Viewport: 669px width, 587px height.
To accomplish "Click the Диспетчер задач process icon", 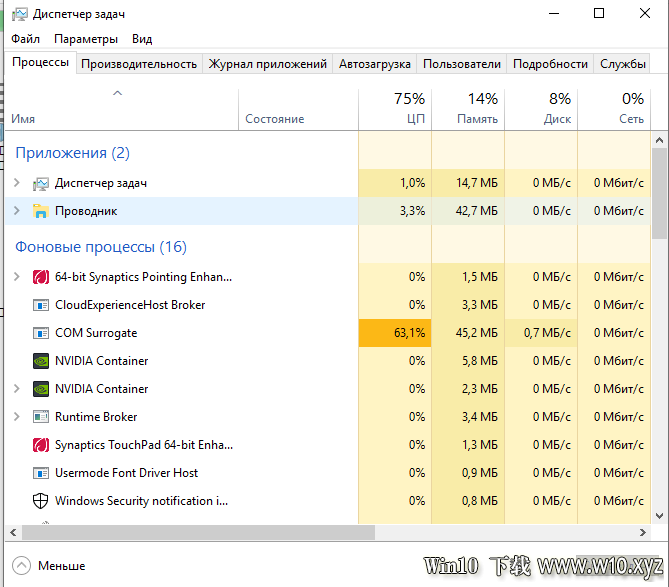I will pyautogui.click(x=41, y=183).
